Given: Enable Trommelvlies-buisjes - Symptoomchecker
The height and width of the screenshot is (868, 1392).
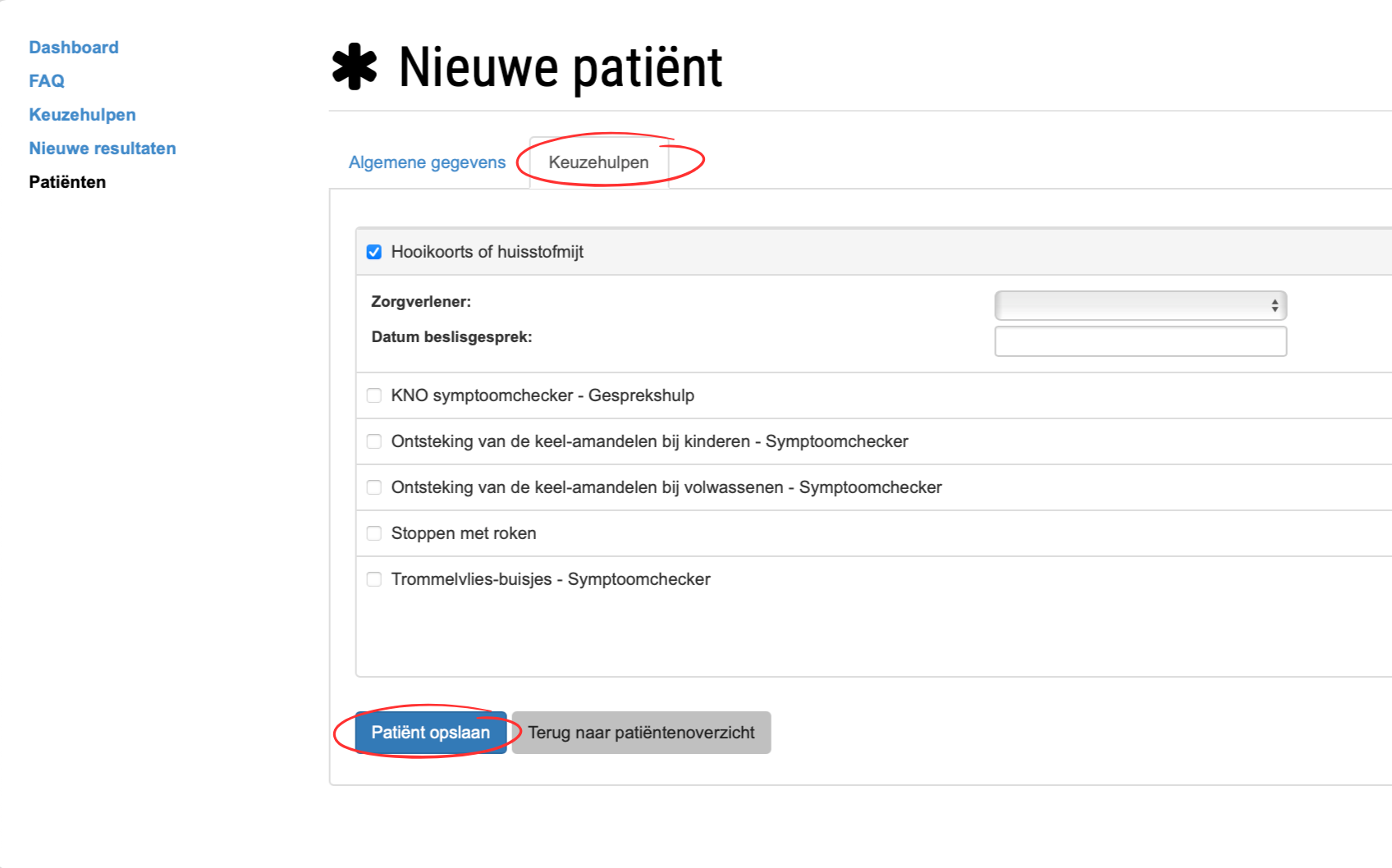Looking at the screenshot, I should 374,578.
